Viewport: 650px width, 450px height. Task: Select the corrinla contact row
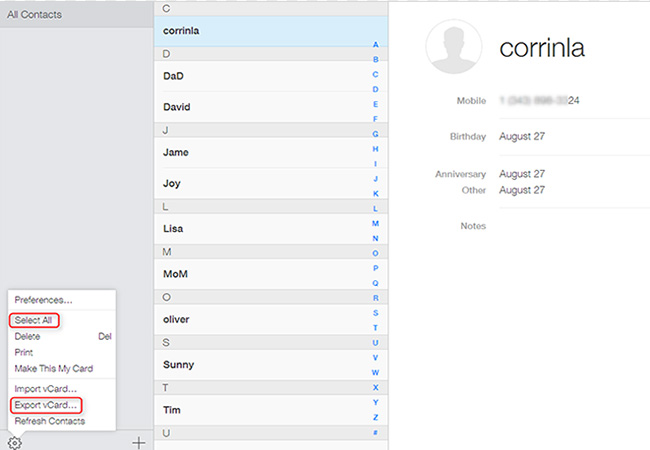click(x=271, y=31)
